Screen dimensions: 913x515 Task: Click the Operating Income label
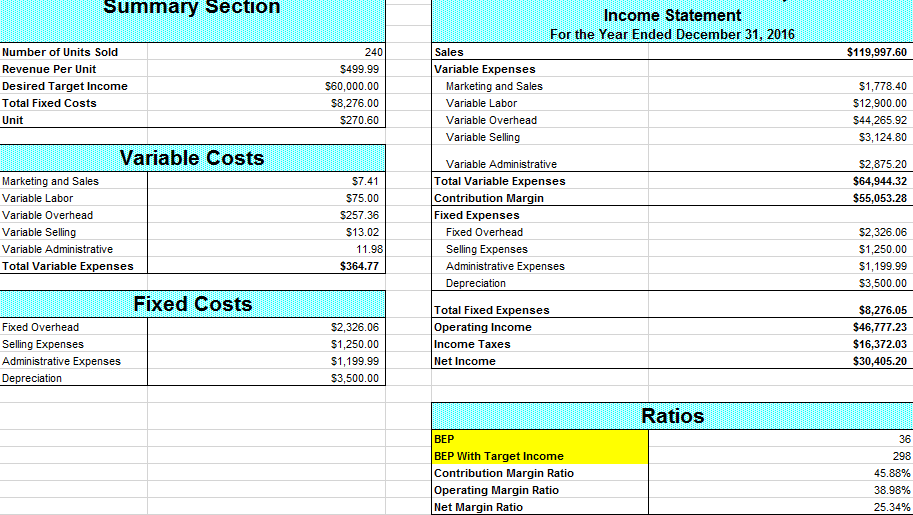pos(483,327)
